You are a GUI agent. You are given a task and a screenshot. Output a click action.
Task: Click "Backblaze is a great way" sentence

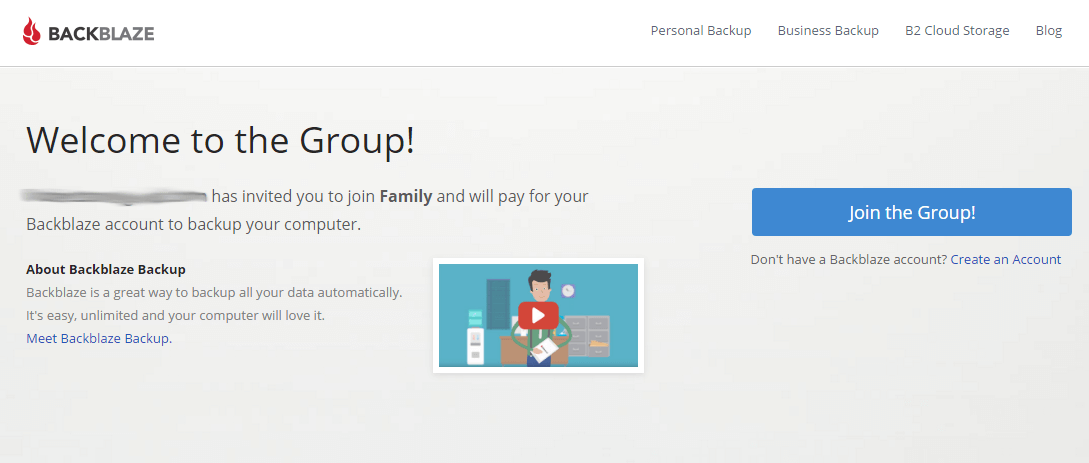pos(214,292)
